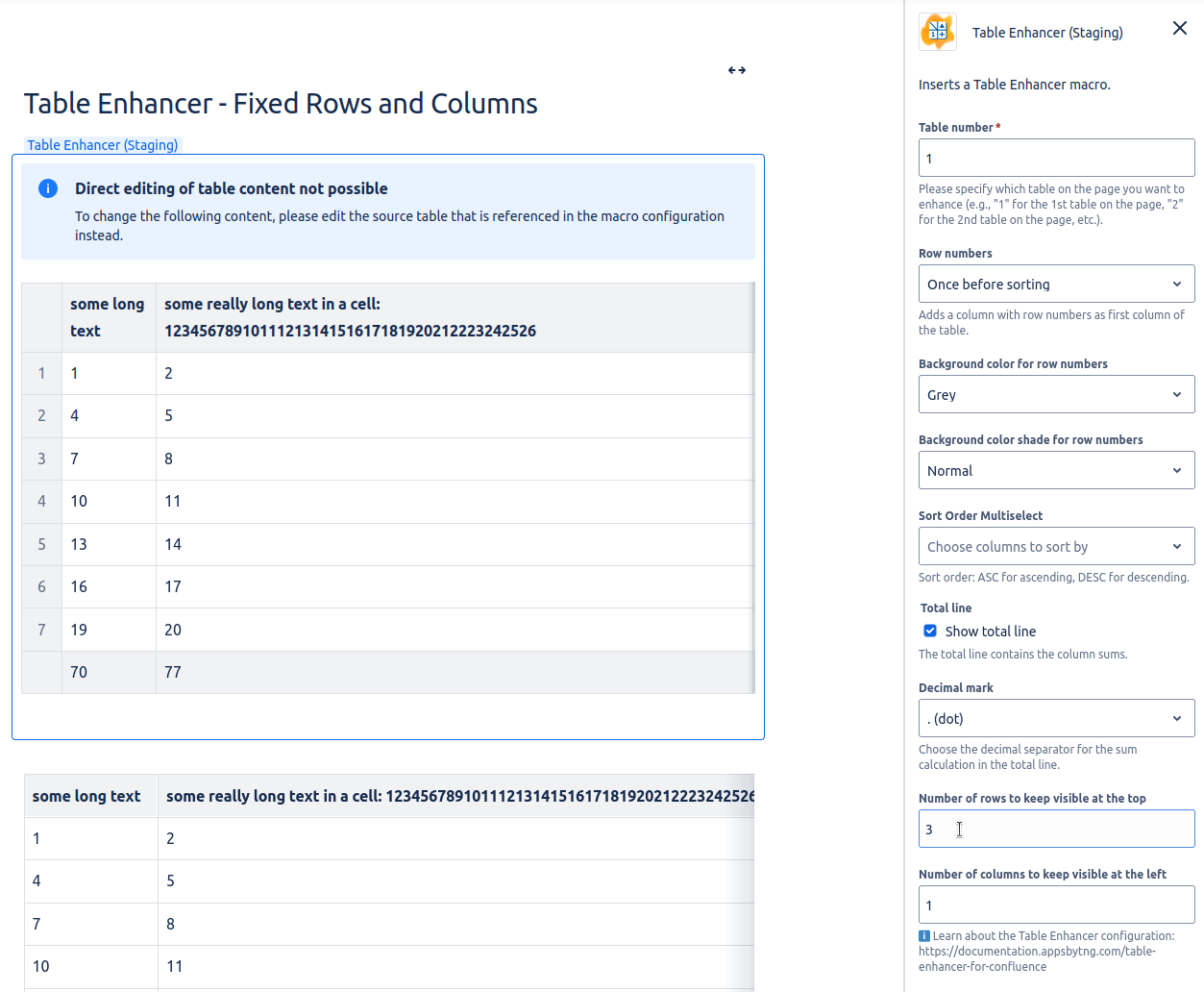This screenshot has height=992, width=1204.
Task: Open Sort Order Multiselect column chooser
Action: tap(1055, 547)
